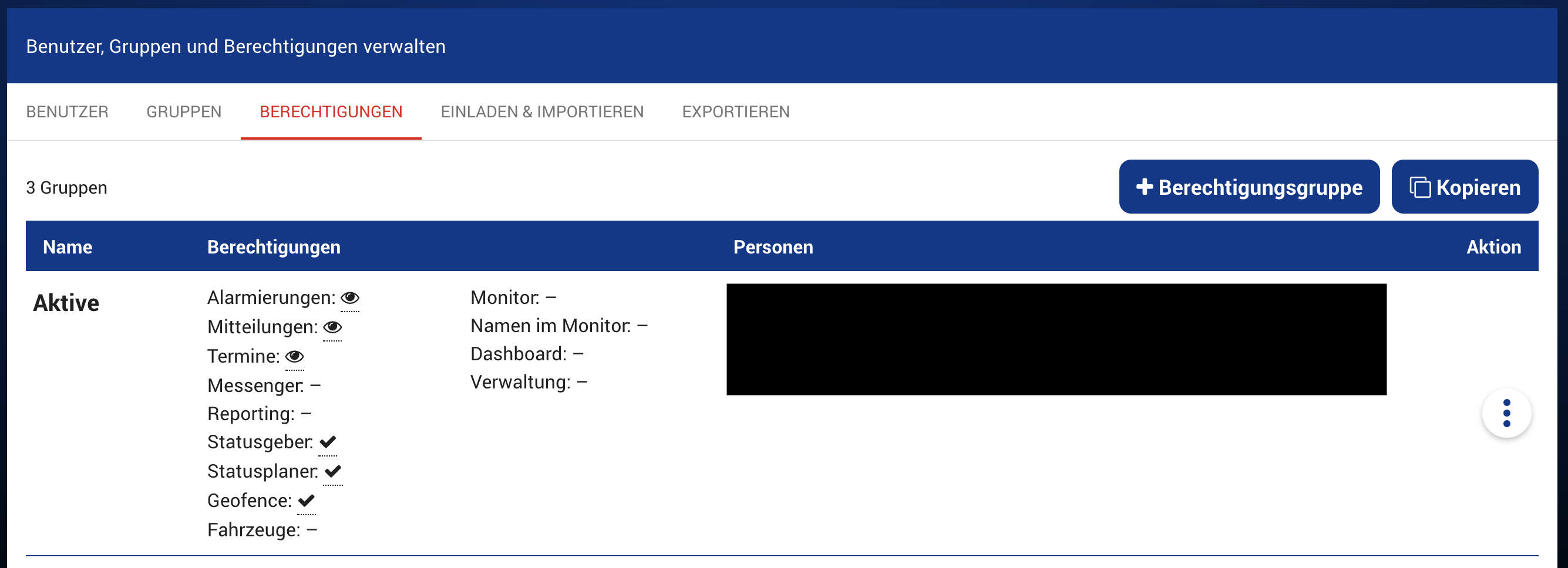Go to Einladen & Importieren tab

click(541, 112)
